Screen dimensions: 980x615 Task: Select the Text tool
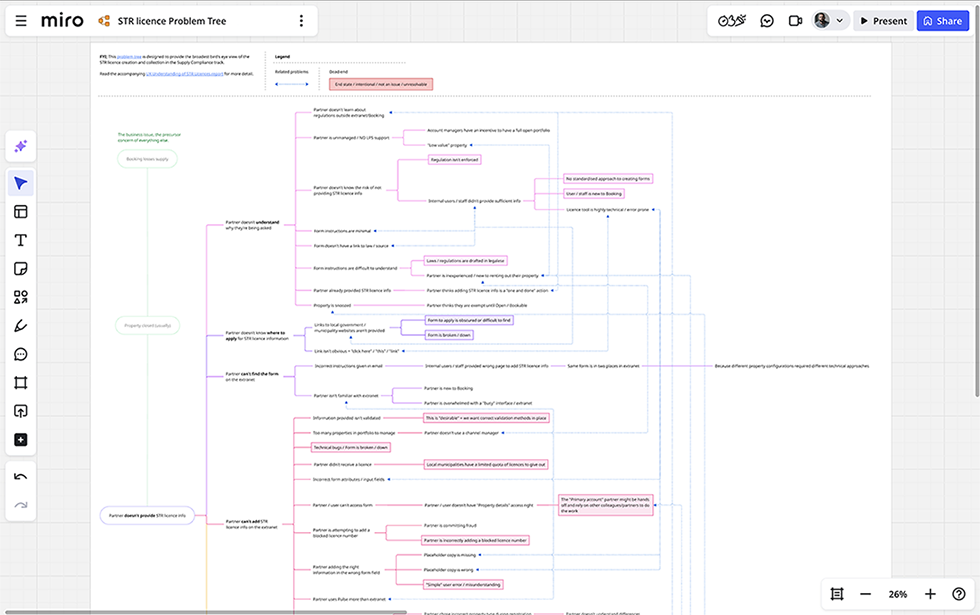(21, 239)
